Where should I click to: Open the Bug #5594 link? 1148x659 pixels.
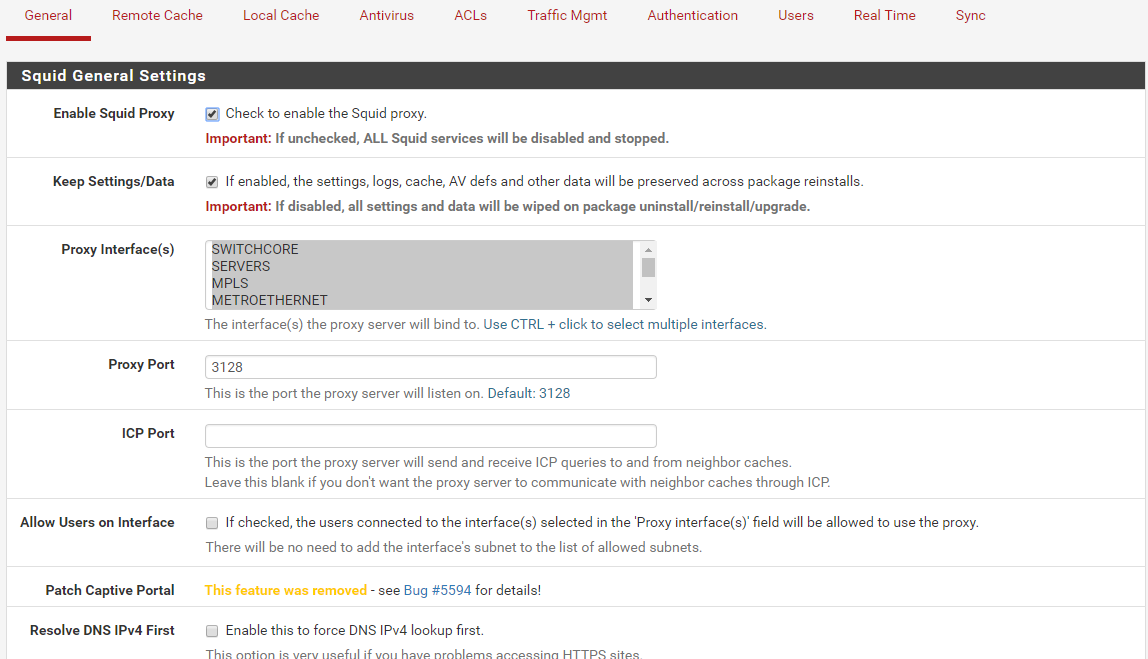pos(437,591)
